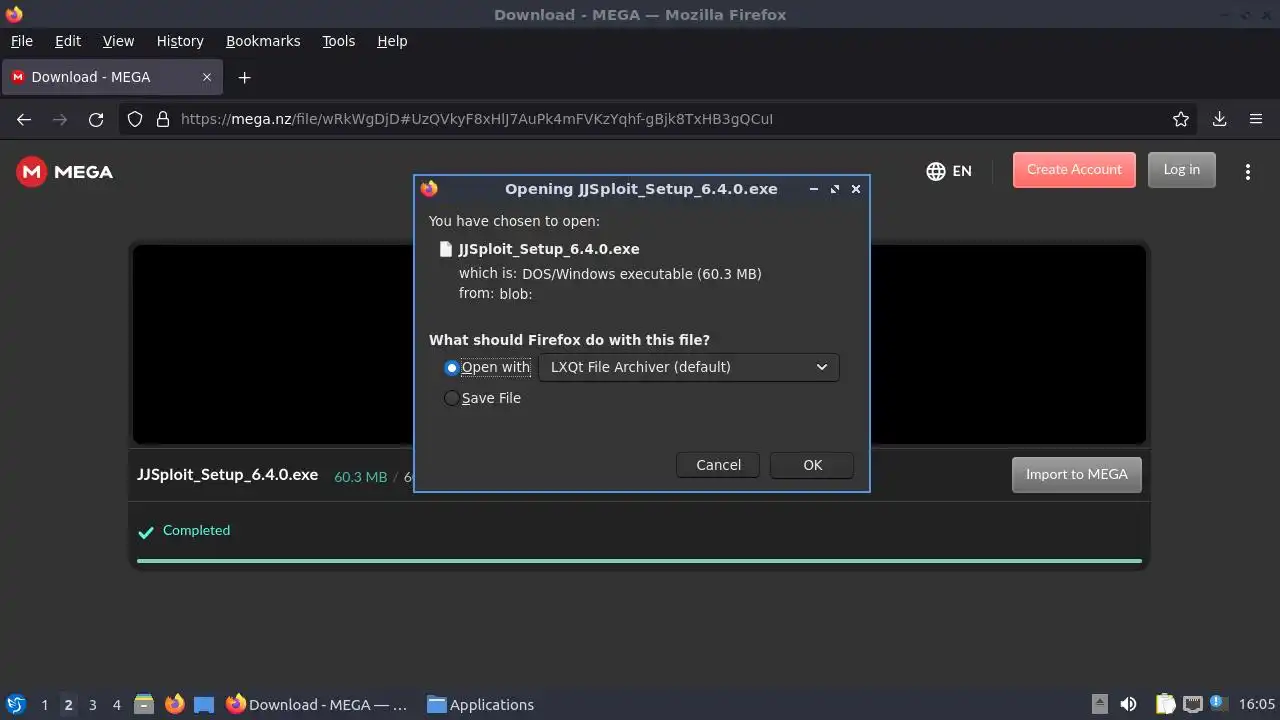1280x720 pixels.
Task: Open the View menu
Action: coord(118,41)
